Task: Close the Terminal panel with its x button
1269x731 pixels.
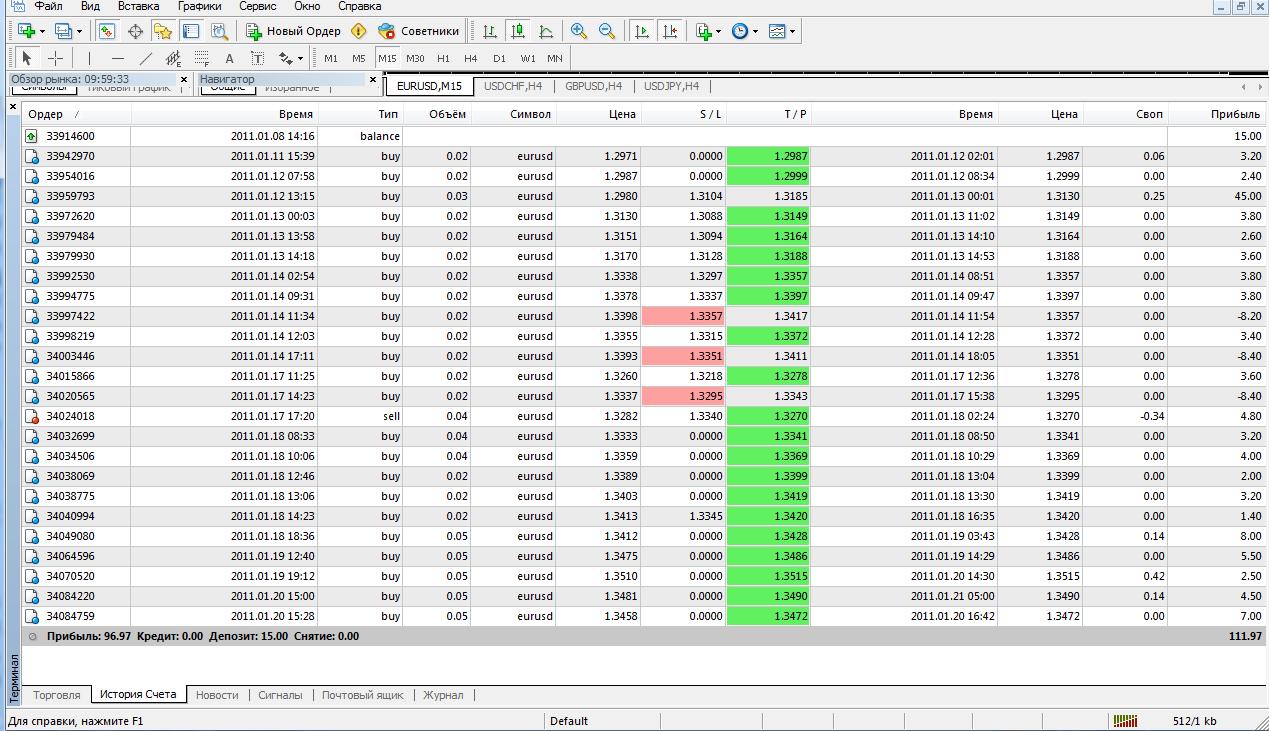Action: click(13, 106)
